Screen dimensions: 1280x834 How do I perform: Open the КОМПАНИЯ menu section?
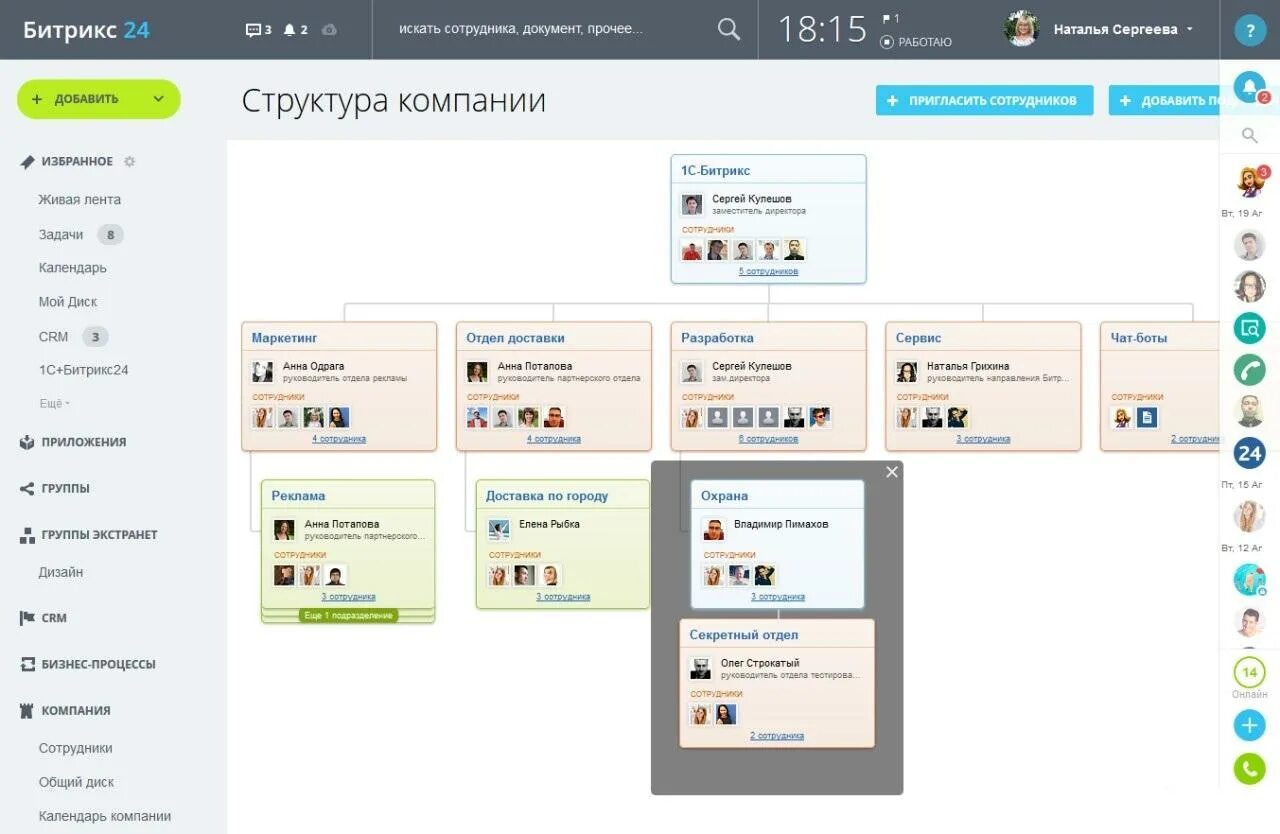click(76, 710)
